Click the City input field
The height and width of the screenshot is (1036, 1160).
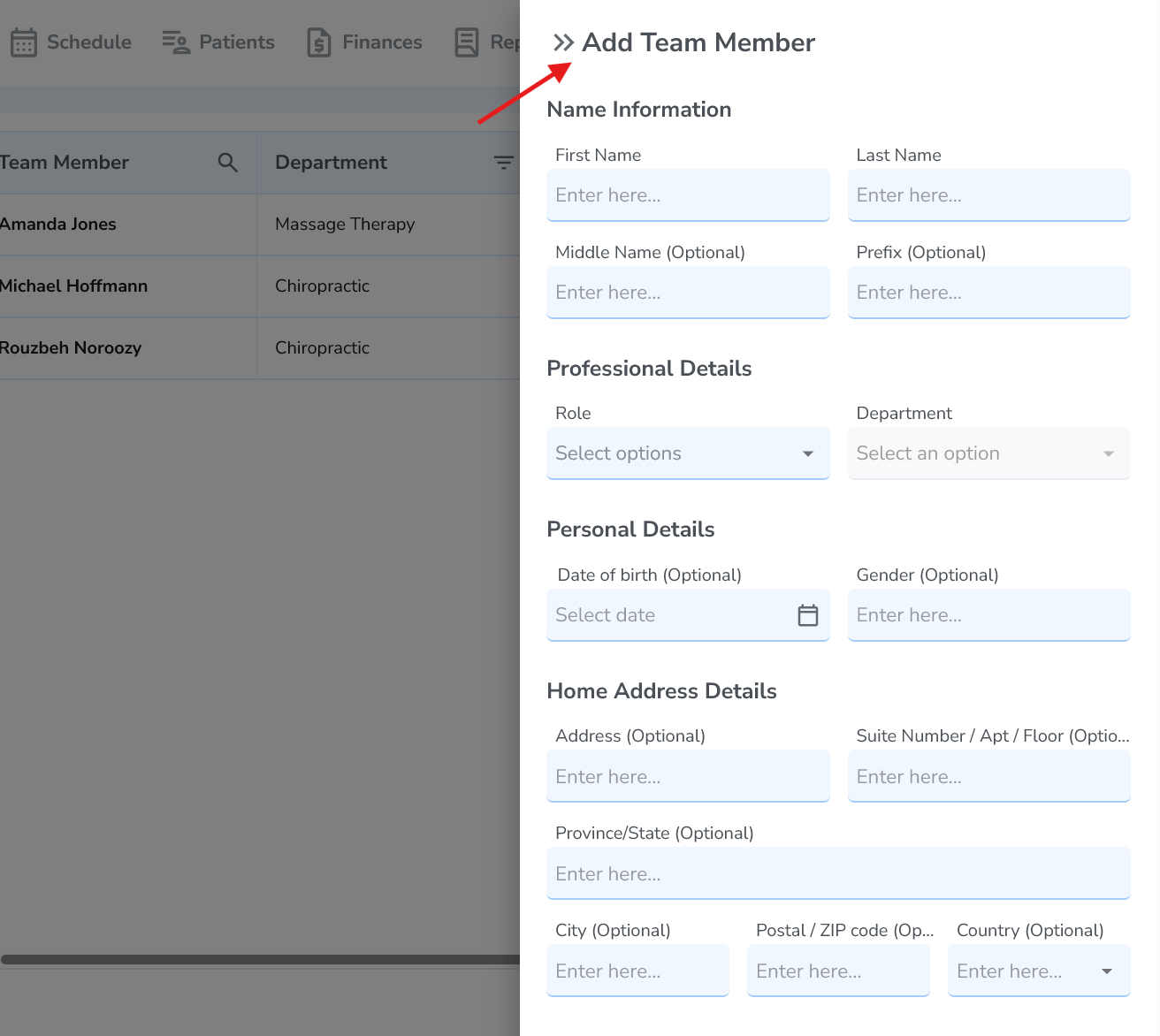pos(637,971)
